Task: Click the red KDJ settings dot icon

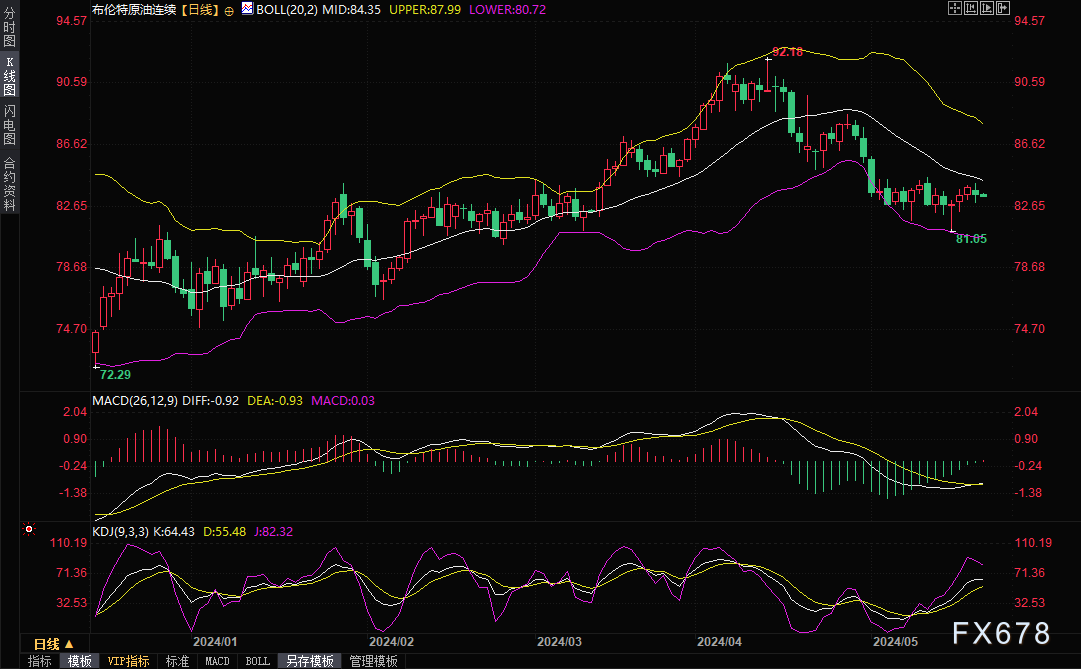Action: click(29, 529)
